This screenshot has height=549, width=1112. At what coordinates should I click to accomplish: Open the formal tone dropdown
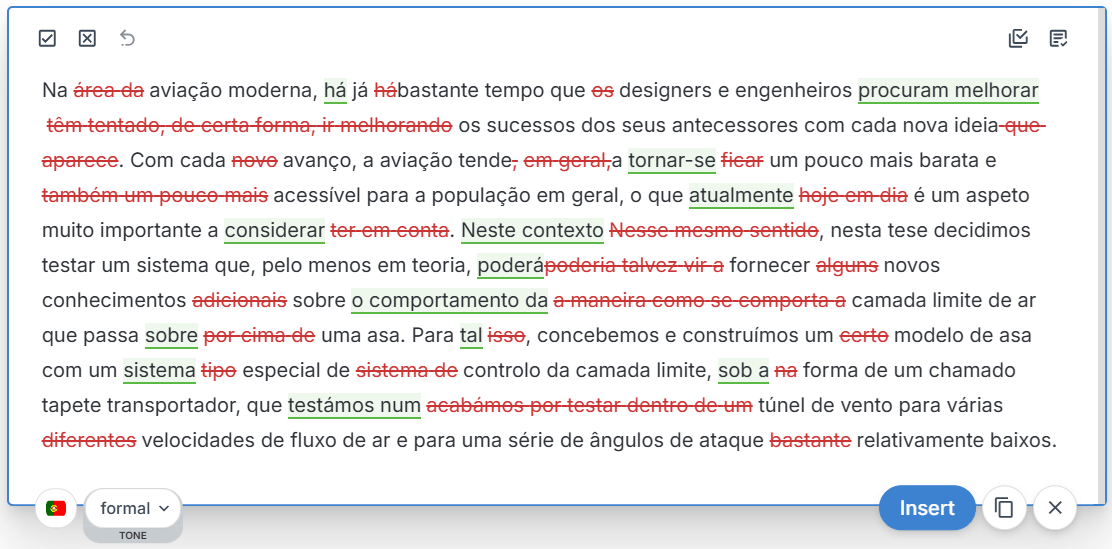pyautogui.click(x=134, y=508)
